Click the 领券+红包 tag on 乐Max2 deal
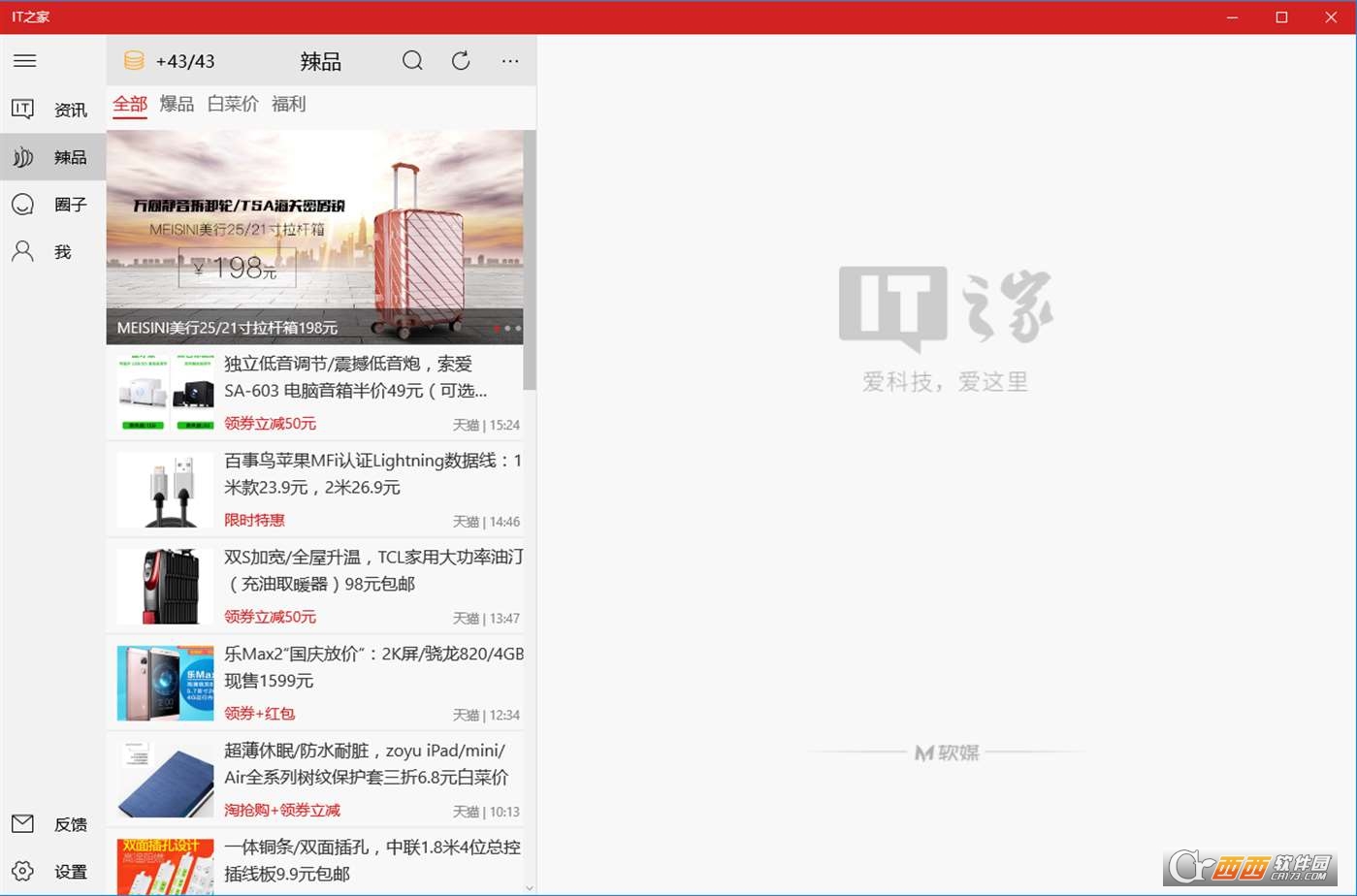The height and width of the screenshot is (896, 1357). tap(259, 714)
